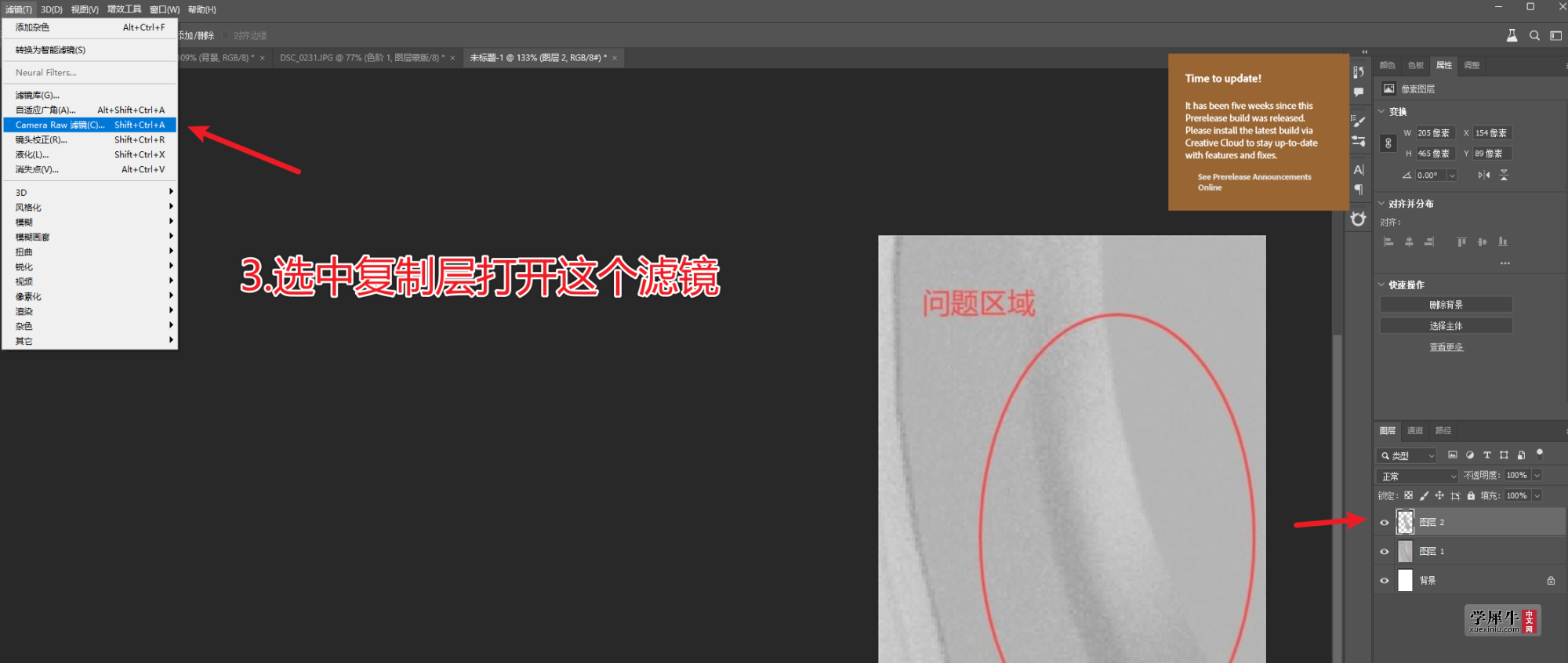This screenshot has width=1568, height=663.
Task: Align horizontal centers icon
Action: [1409, 242]
